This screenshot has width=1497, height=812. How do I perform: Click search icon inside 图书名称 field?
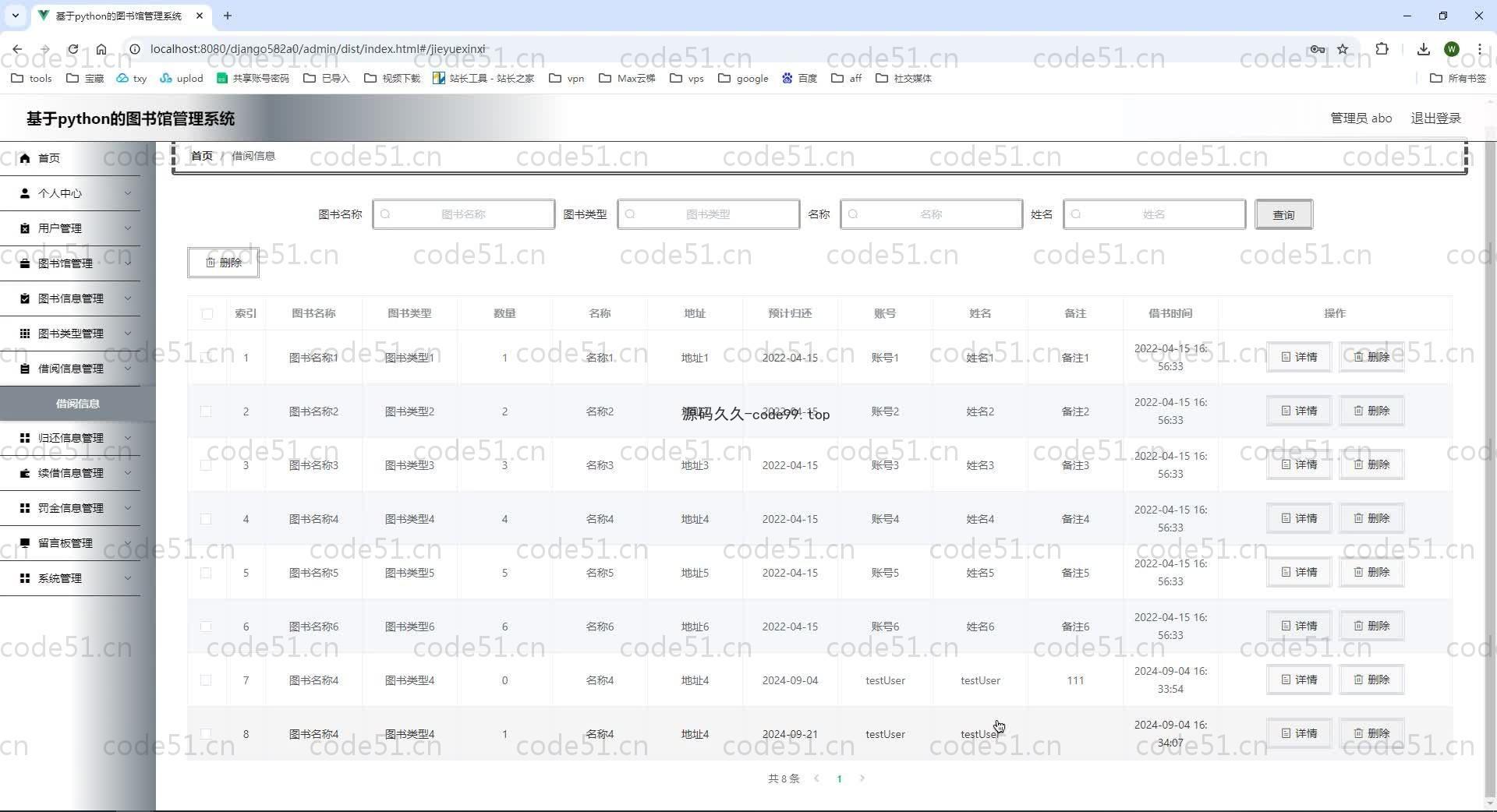point(385,214)
